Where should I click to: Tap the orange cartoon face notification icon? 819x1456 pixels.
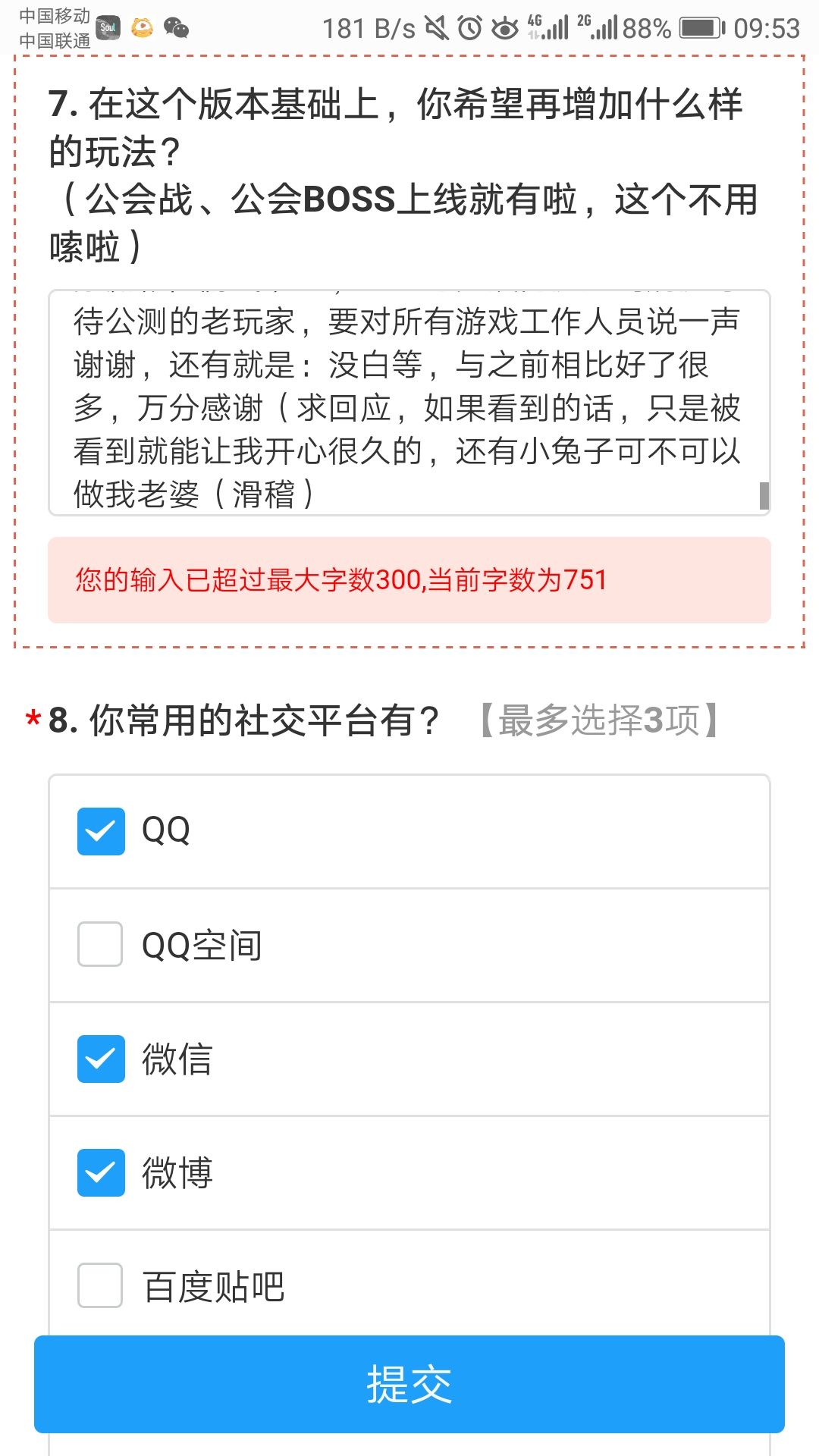(x=142, y=28)
